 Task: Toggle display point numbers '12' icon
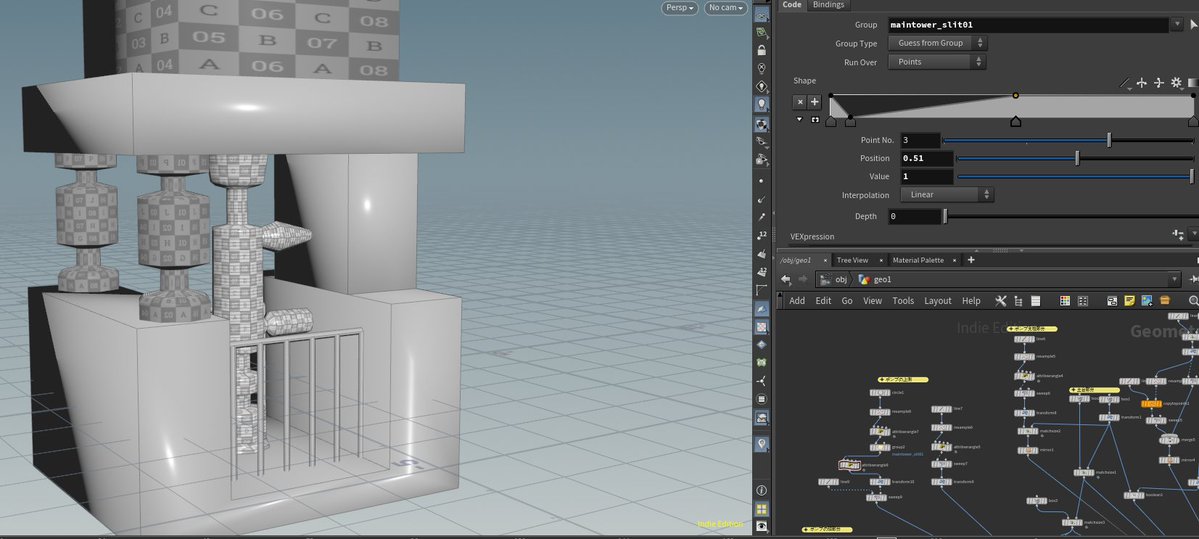point(761,235)
